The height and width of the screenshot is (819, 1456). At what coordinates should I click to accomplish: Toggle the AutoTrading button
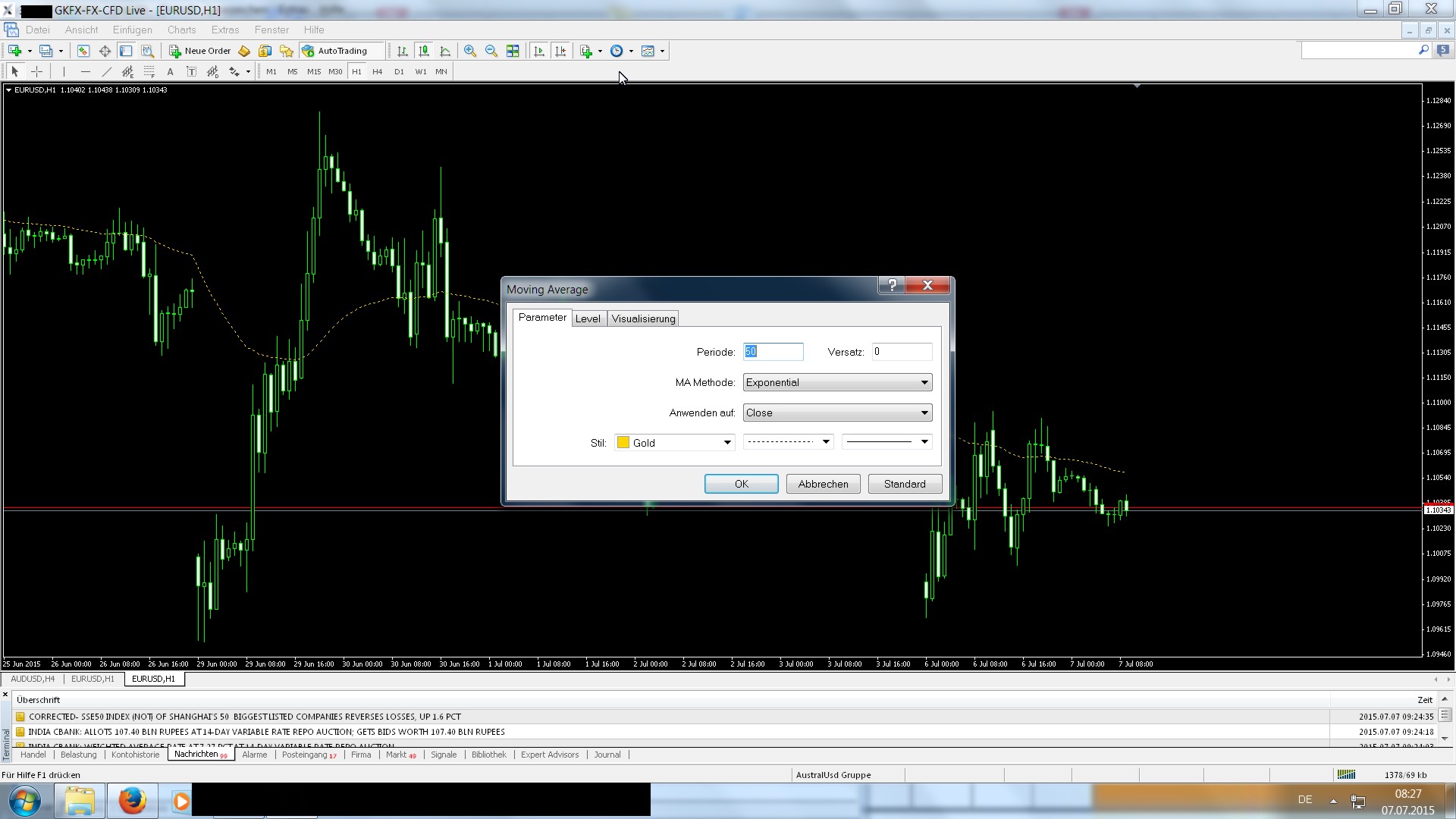coord(334,51)
